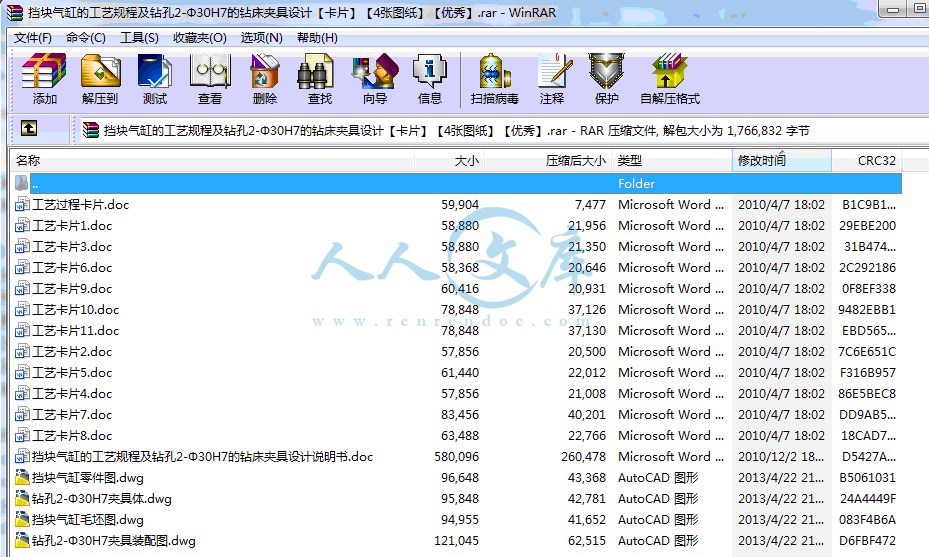Open the 文件(F) menu
The height and width of the screenshot is (557, 929).
click(x=33, y=38)
